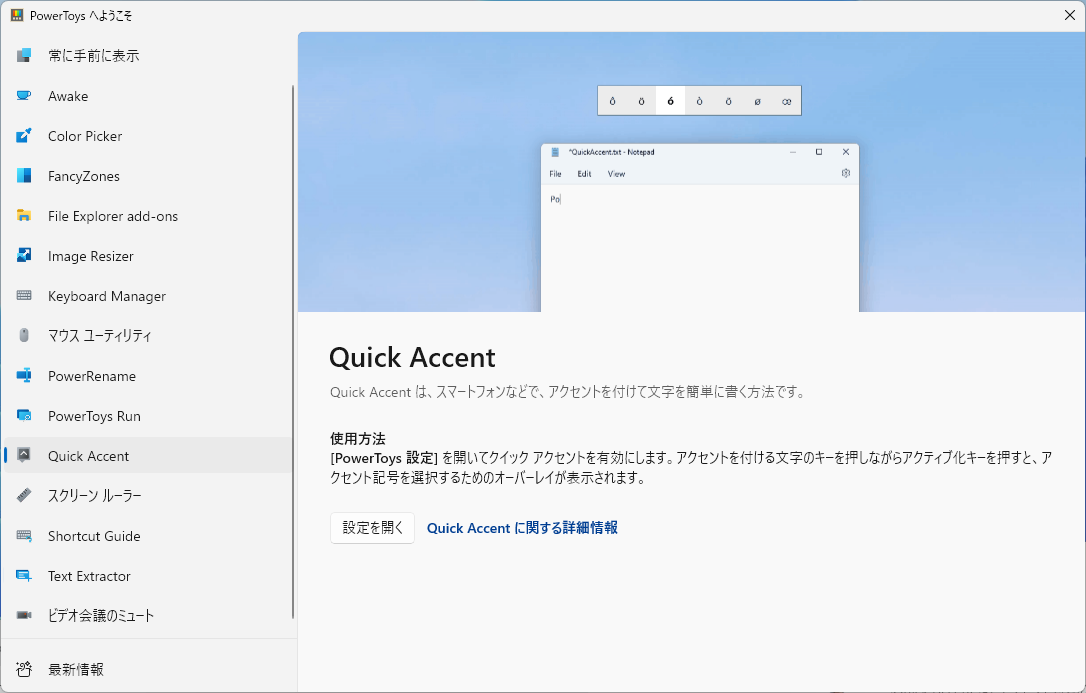This screenshot has width=1086, height=693.
Task: Click the File Explorer add-ons folder icon
Action: pyautogui.click(x=24, y=216)
